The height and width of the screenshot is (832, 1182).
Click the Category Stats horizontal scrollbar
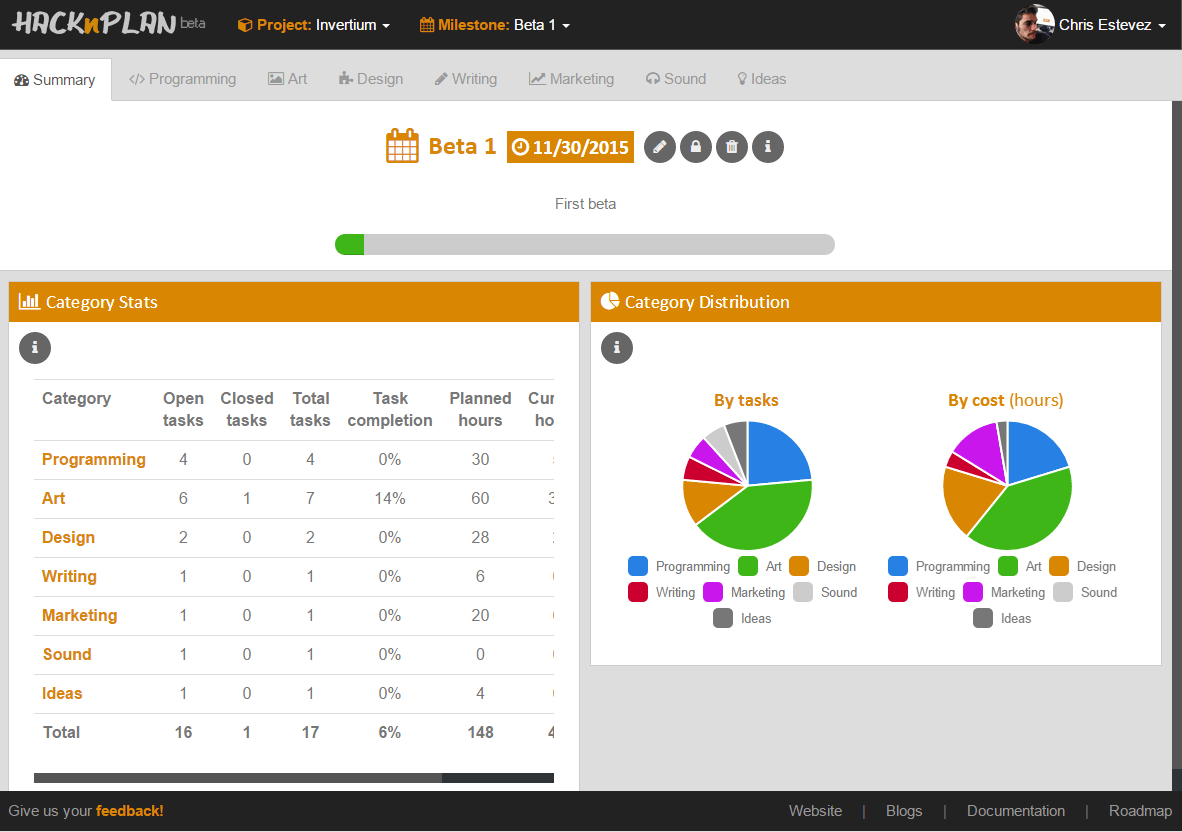238,778
